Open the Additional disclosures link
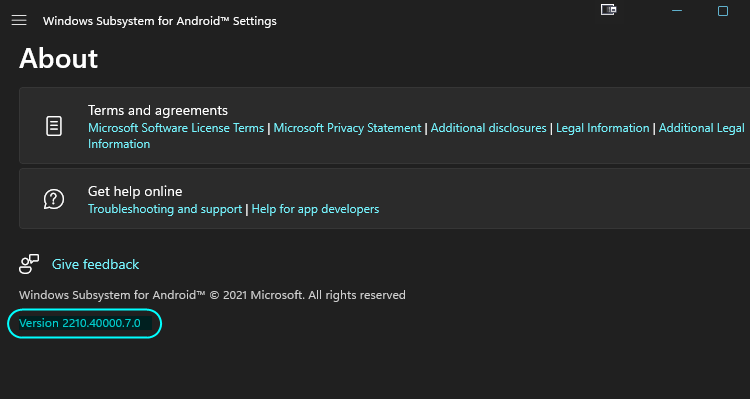Viewport: 750px width, 399px height. click(x=488, y=128)
